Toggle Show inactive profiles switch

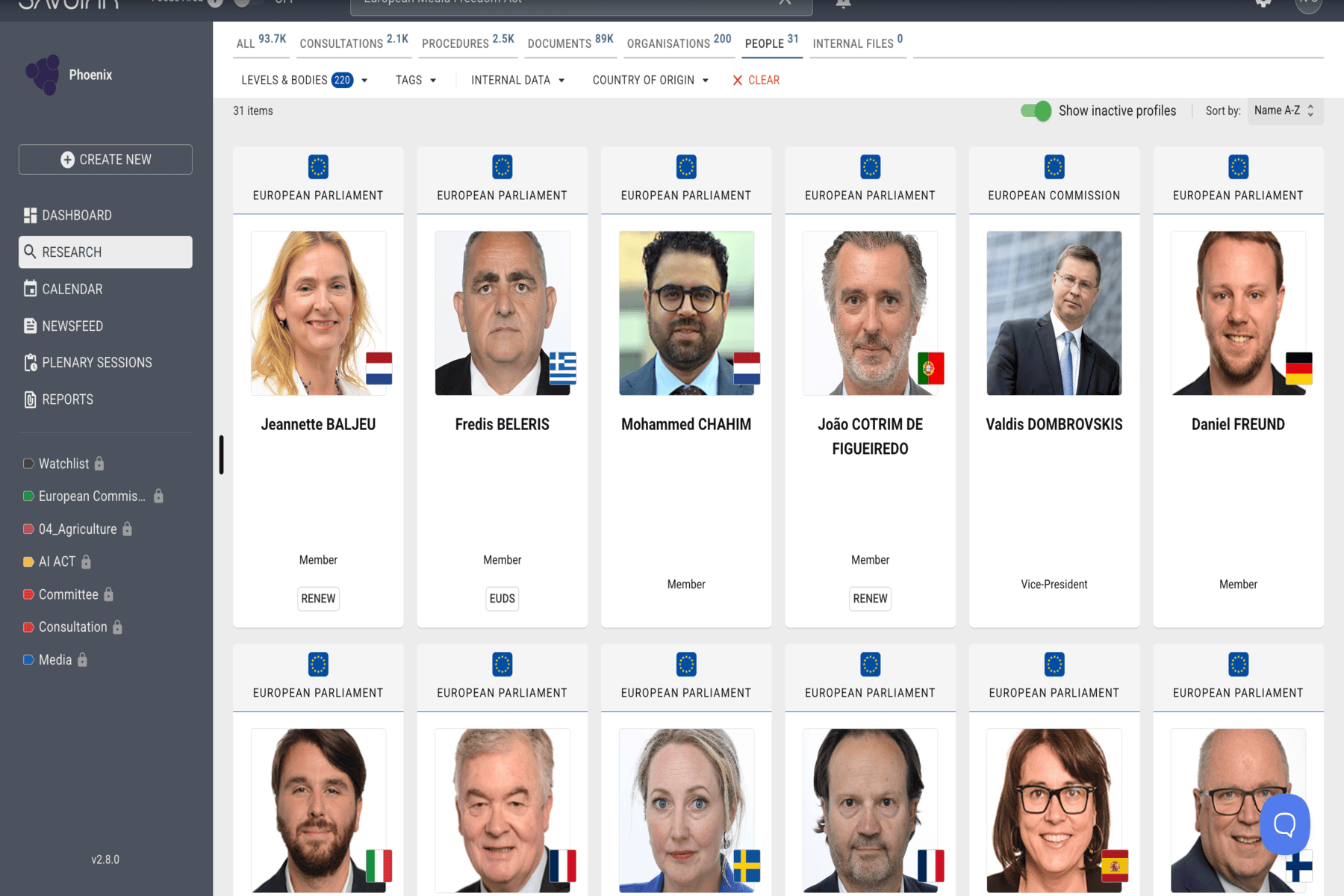coord(1036,111)
